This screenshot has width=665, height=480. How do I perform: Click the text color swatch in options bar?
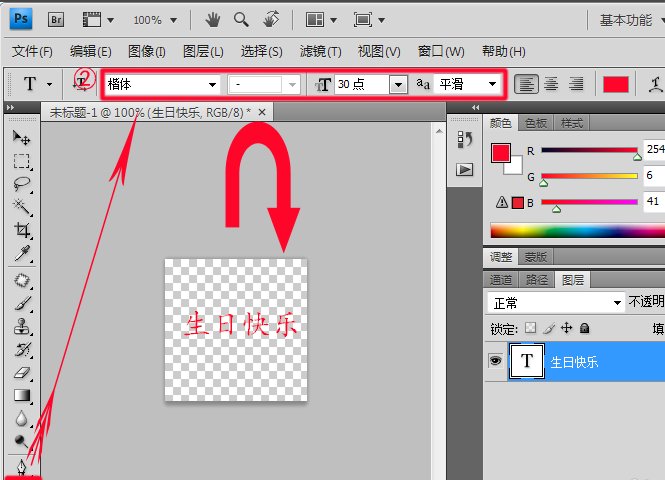tap(616, 84)
